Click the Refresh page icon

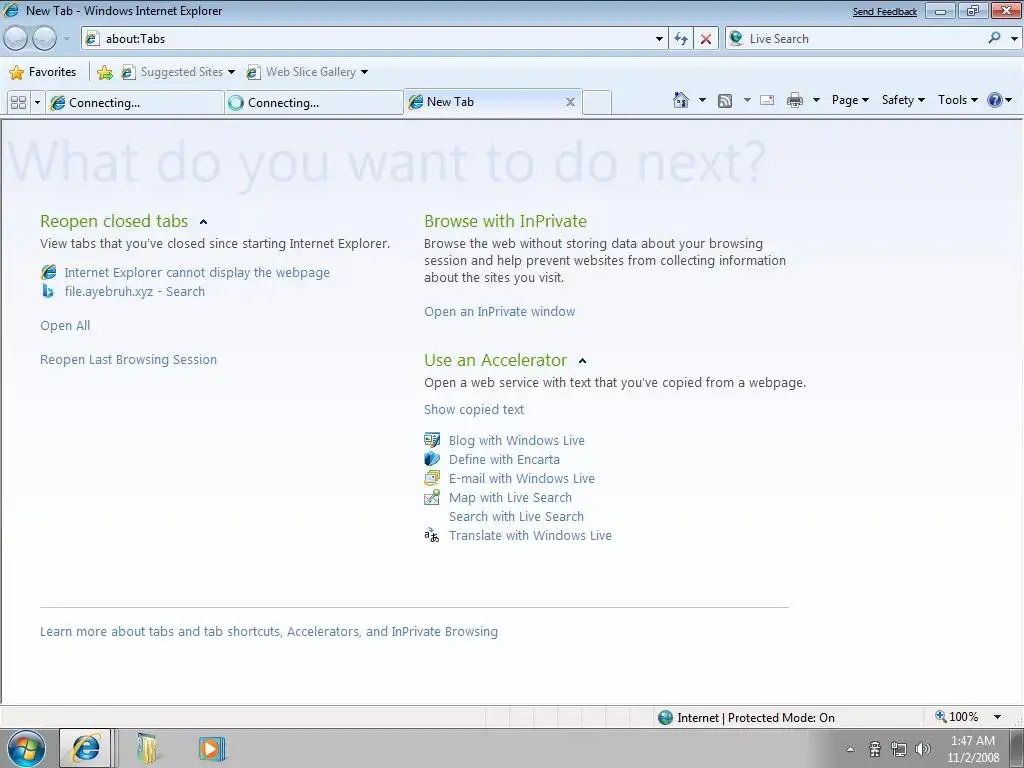681,39
